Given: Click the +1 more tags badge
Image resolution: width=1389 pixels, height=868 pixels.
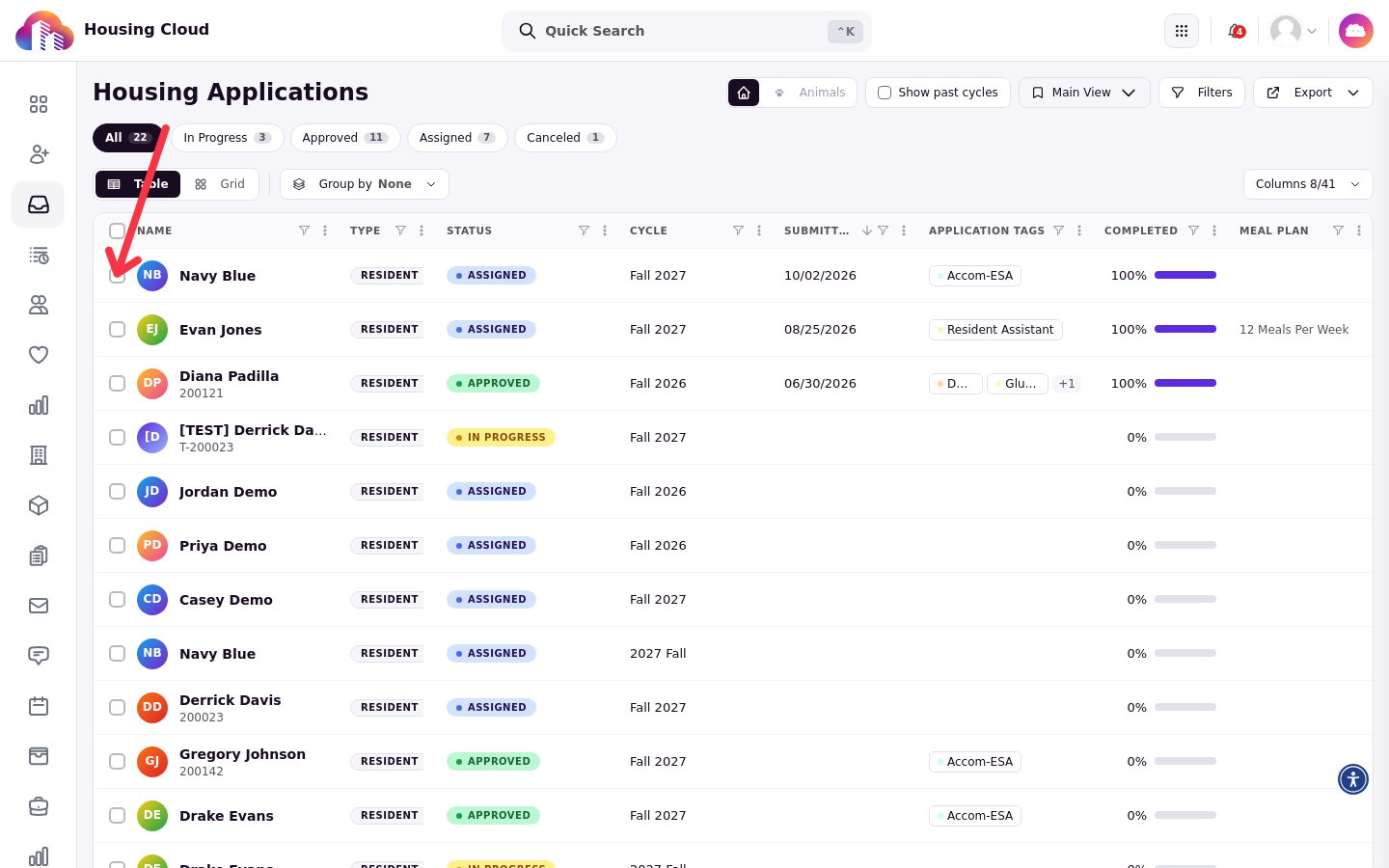Looking at the screenshot, I should [x=1067, y=384].
